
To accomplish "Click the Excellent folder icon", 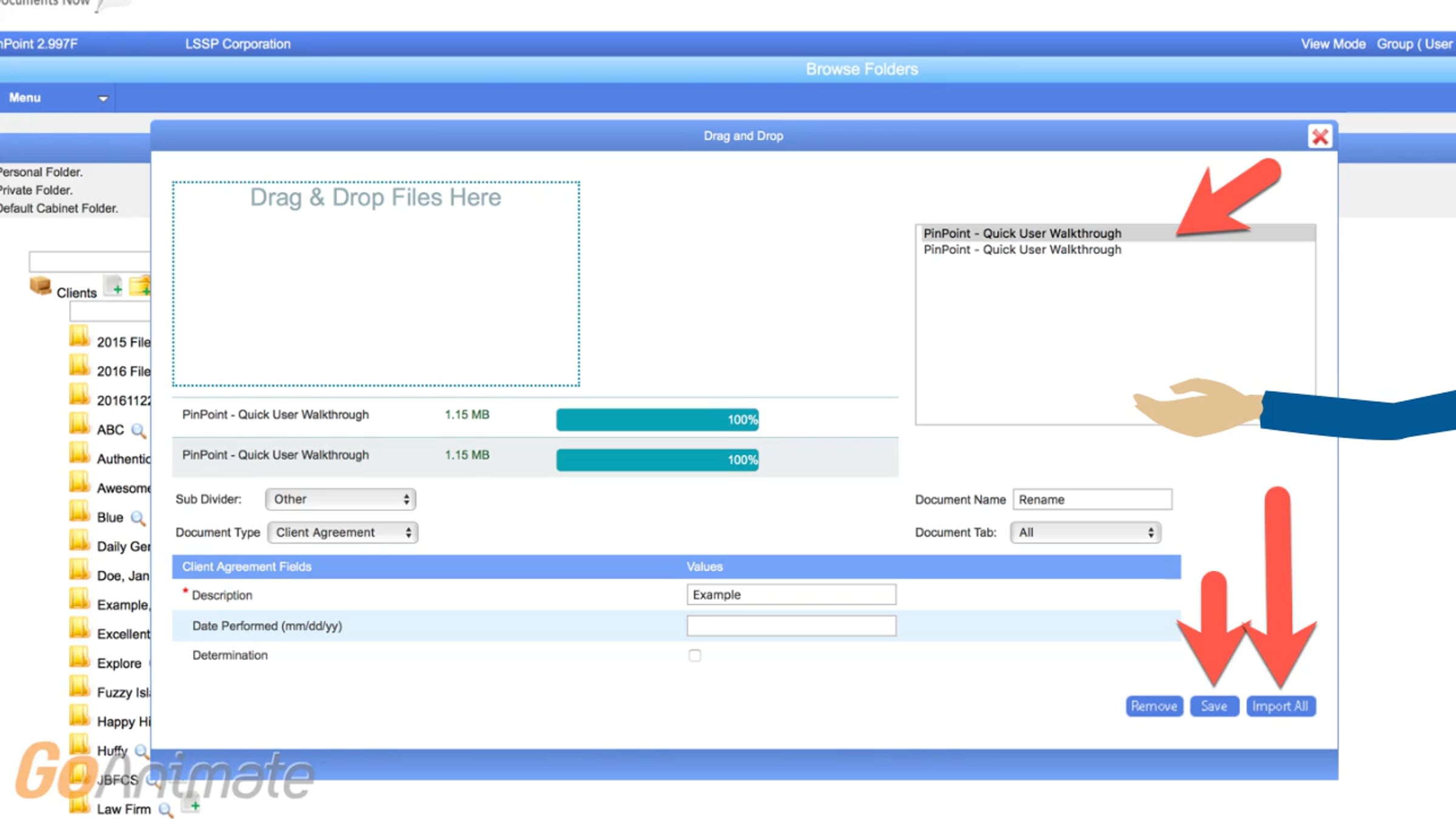I will pyautogui.click(x=79, y=629).
